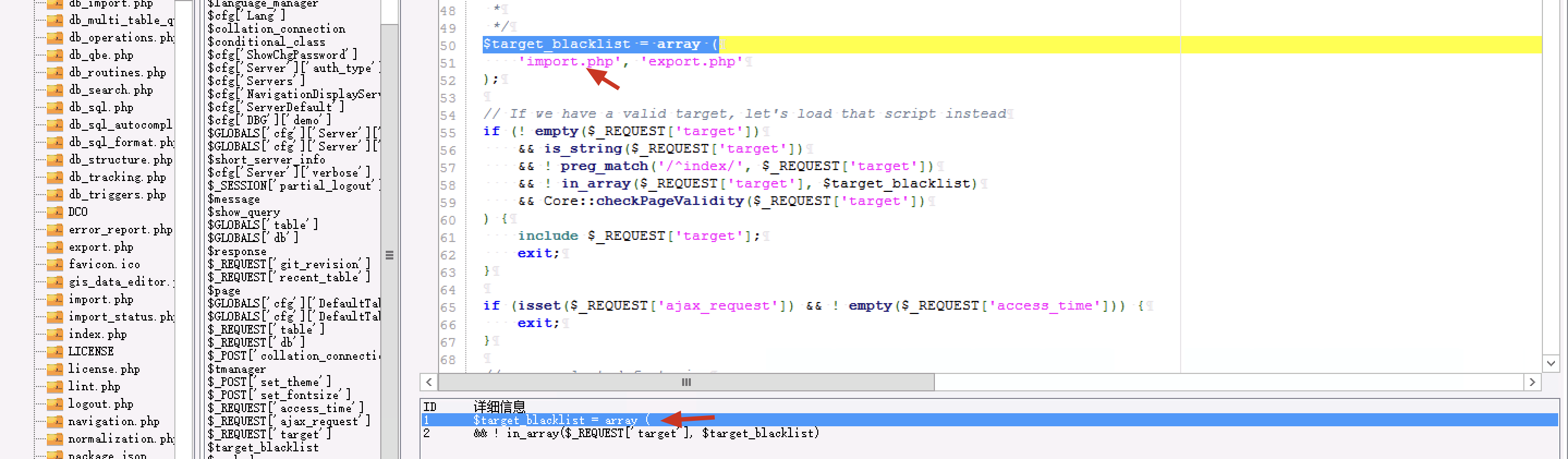This screenshot has height=459, width=1568.
Task: Select $cfg['ServerDefault'] variable entry
Action: pyautogui.click(x=276, y=107)
